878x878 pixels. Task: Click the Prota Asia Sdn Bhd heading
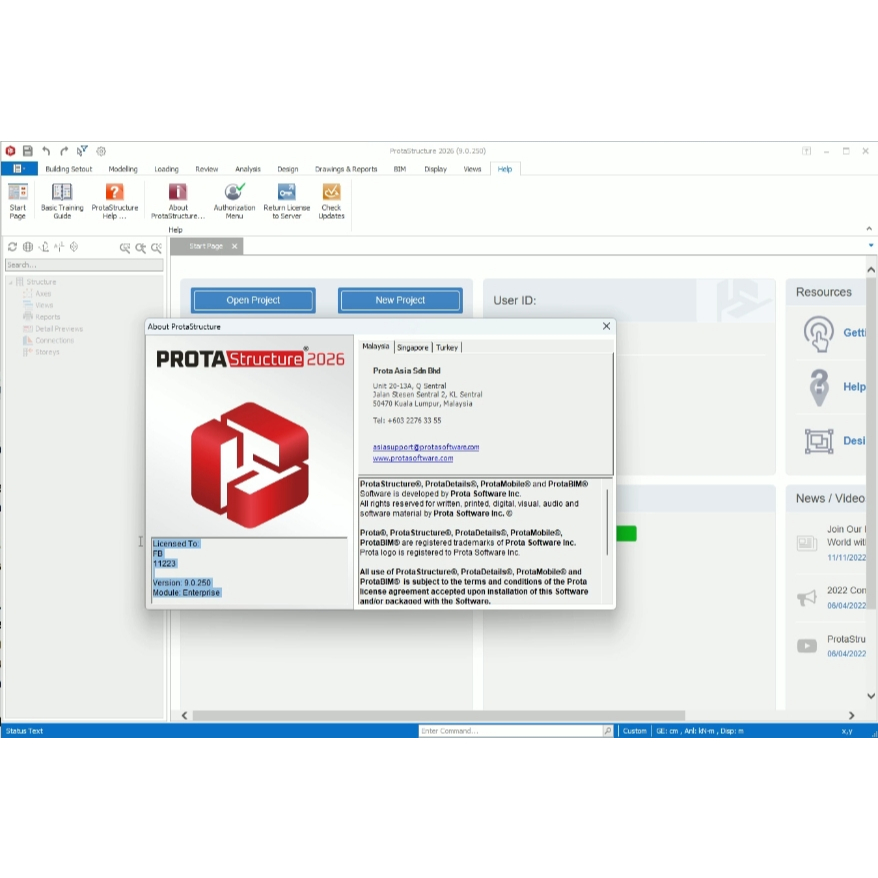pos(407,371)
